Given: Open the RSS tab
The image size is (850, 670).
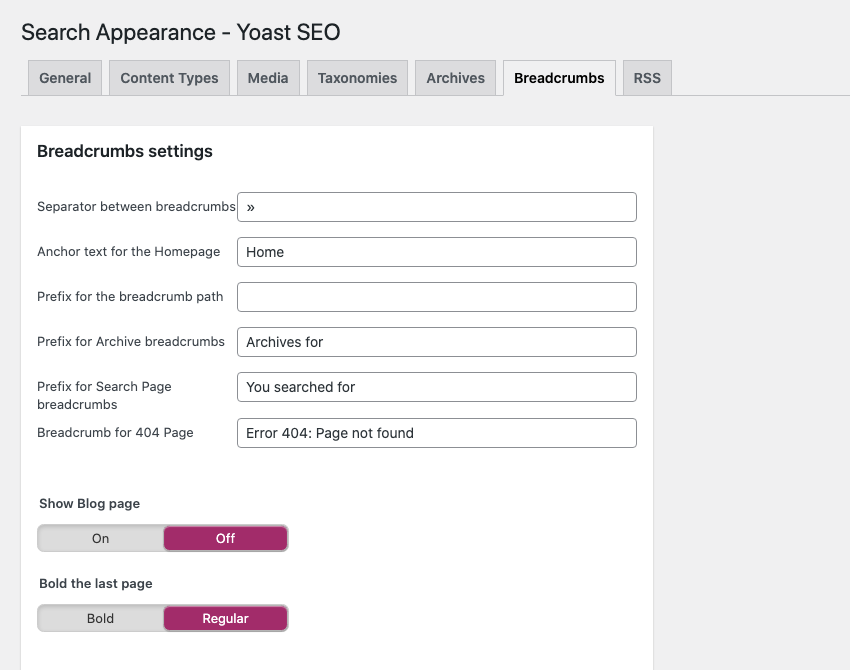Looking at the screenshot, I should [x=647, y=78].
